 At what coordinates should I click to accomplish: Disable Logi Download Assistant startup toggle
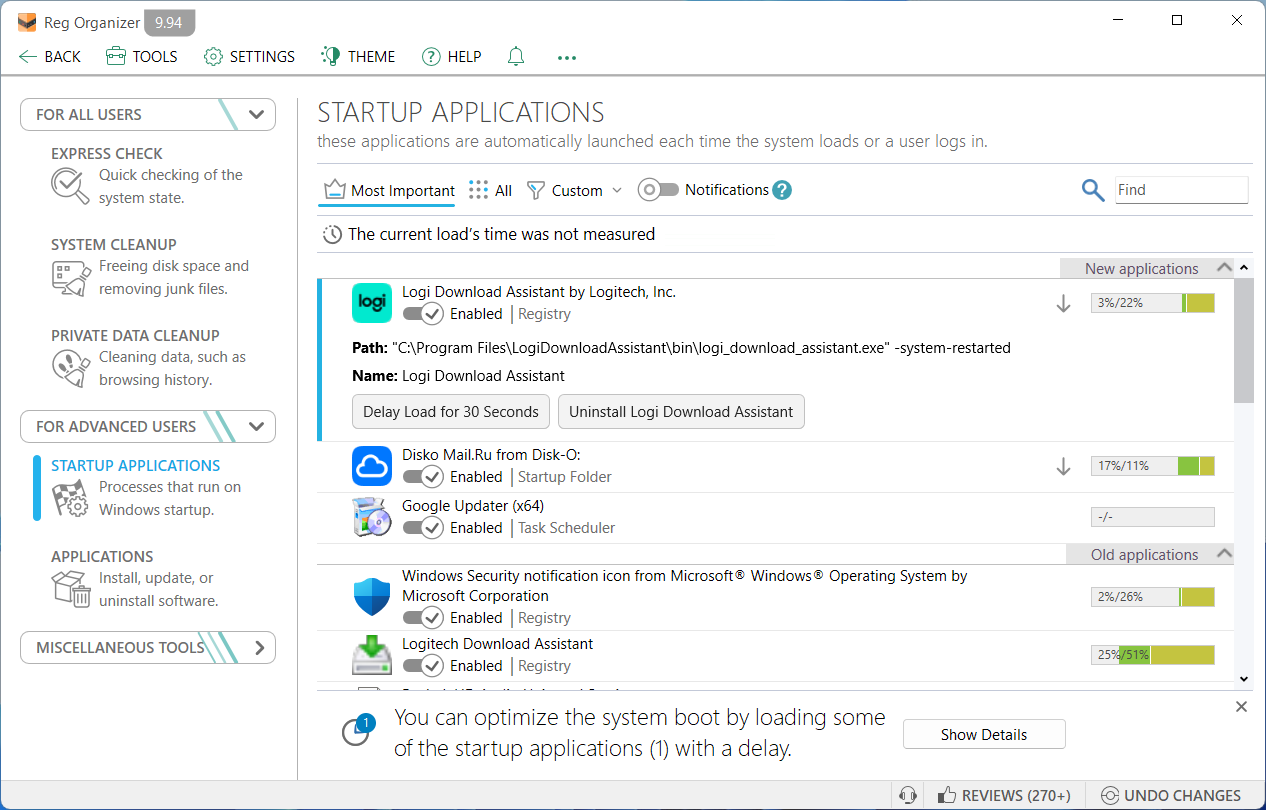click(x=422, y=314)
